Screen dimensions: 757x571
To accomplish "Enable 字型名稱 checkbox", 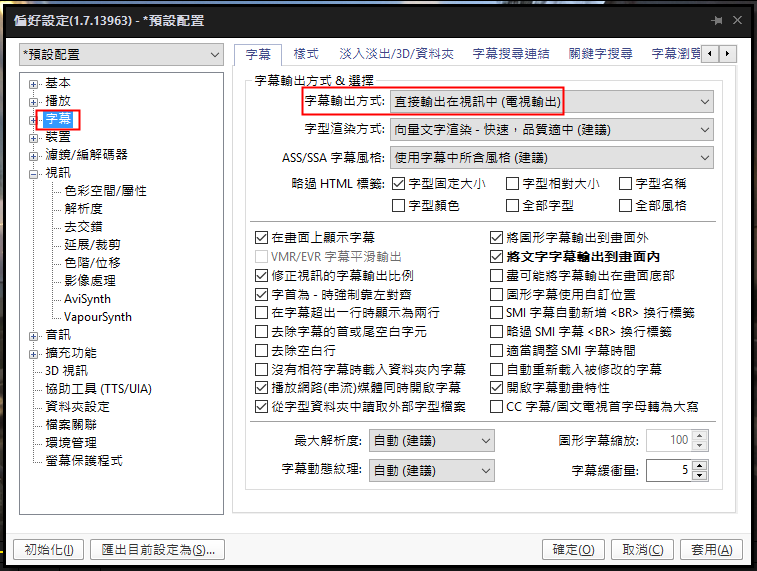I will [625, 184].
